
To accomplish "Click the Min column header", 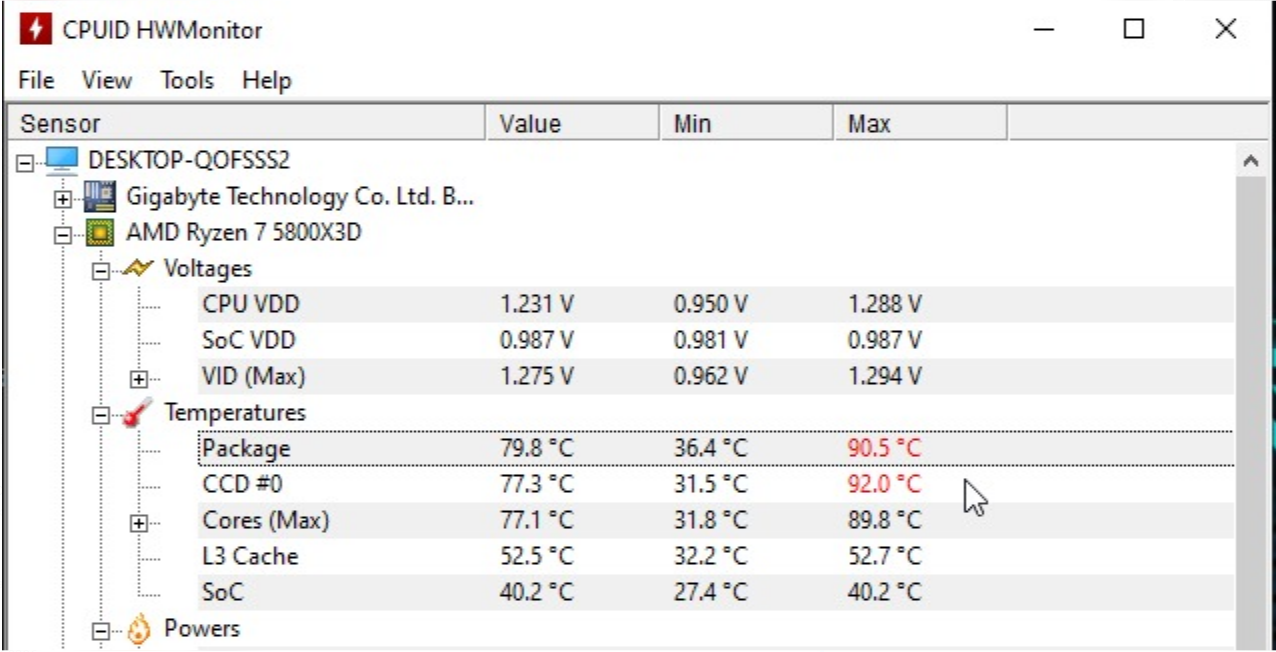I will click(x=747, y=124).
